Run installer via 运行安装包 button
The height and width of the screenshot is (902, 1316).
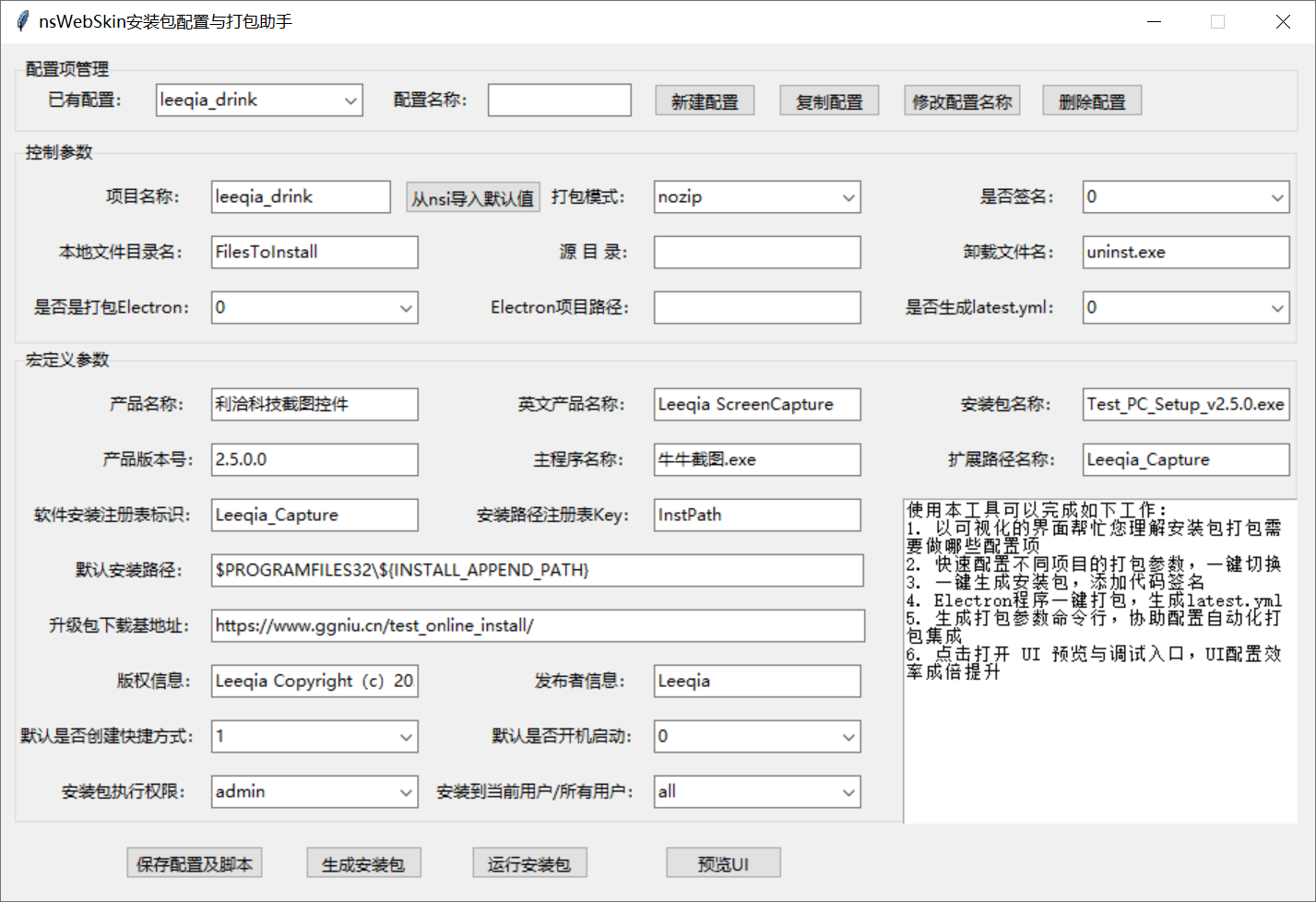(529, 863)
